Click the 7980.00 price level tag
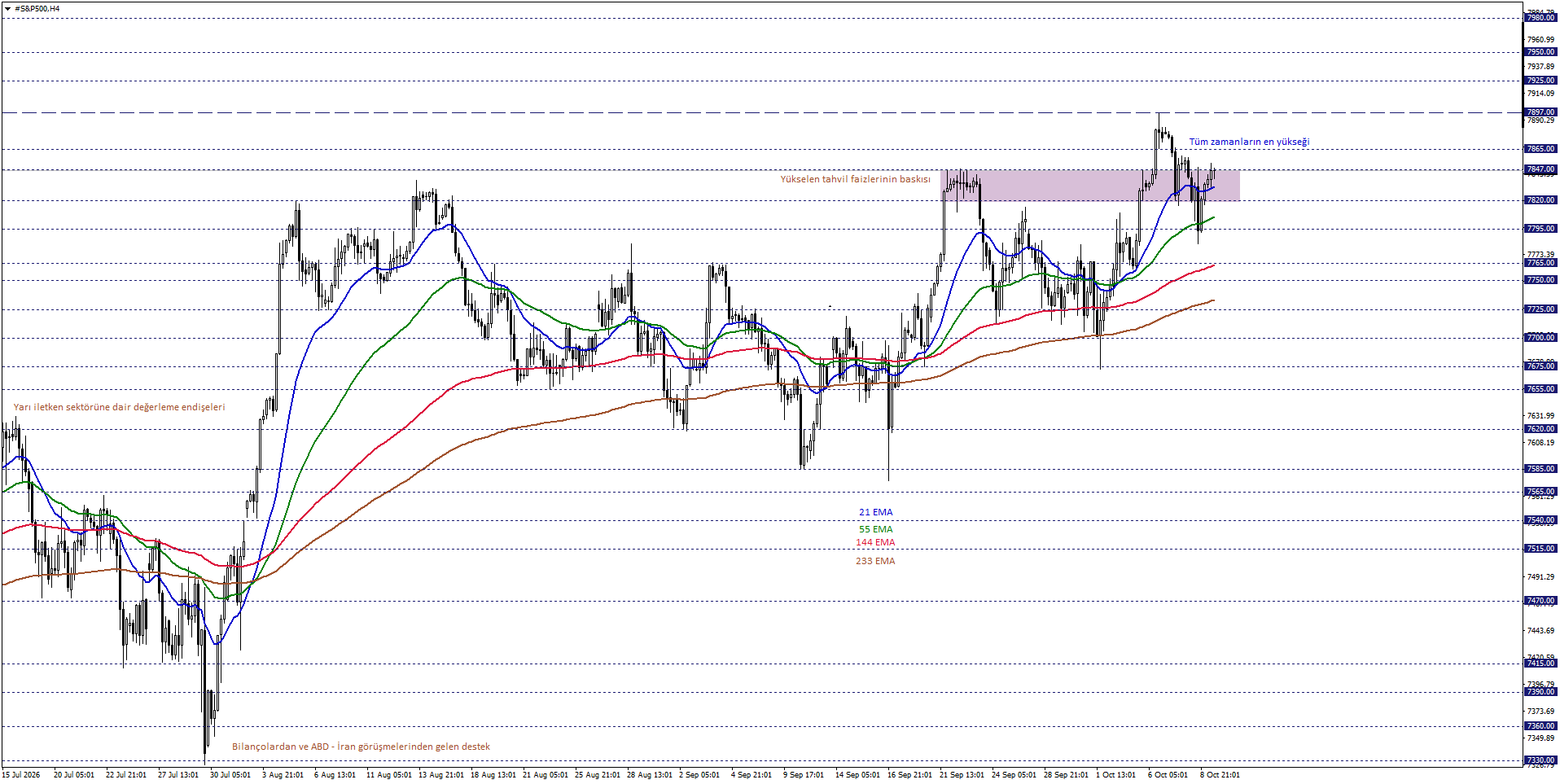The height and width of the screenshot is (784, 1560). tap(1540, 17)
